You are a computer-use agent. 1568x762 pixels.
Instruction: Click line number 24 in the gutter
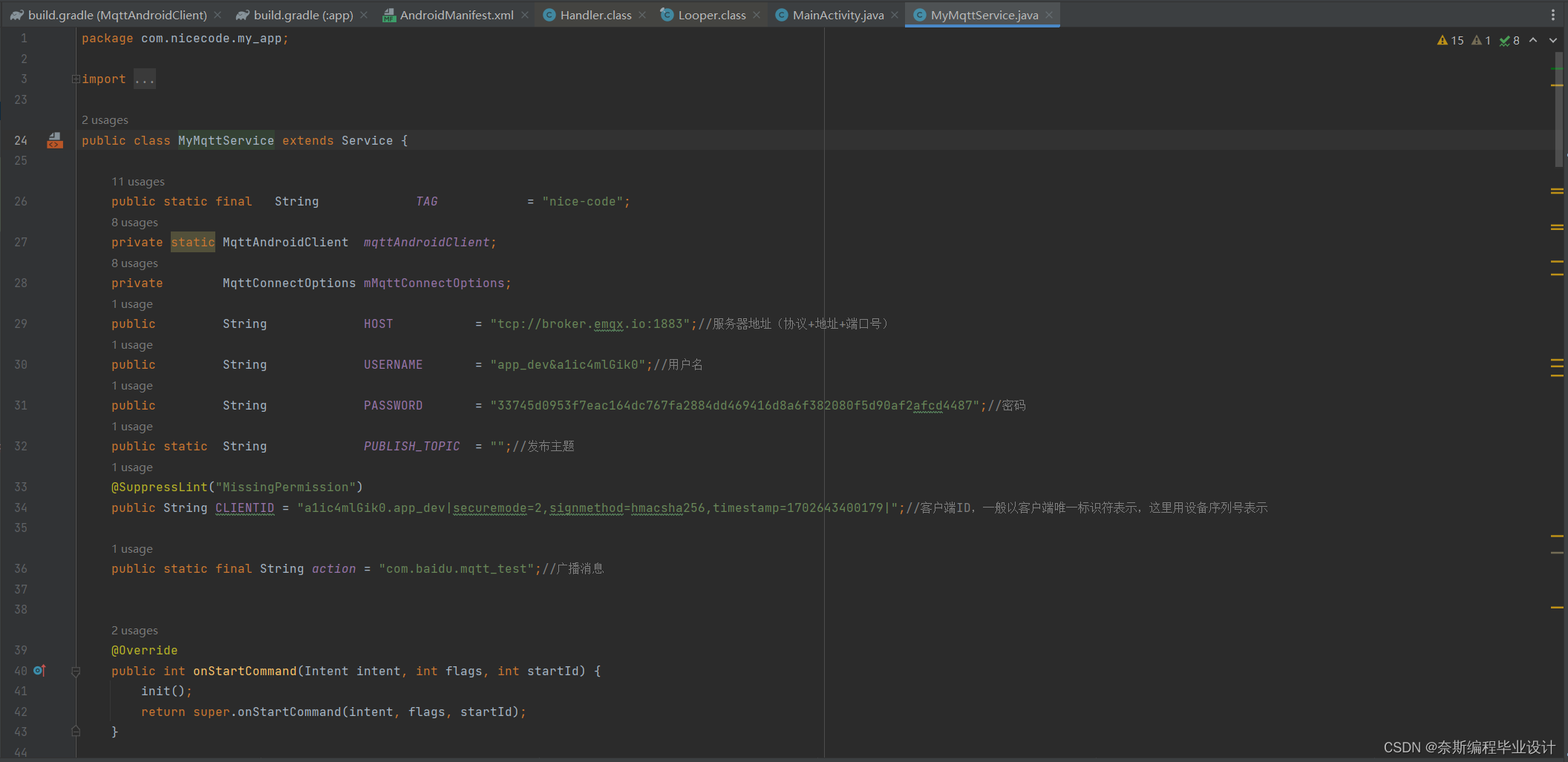[21, 140]
